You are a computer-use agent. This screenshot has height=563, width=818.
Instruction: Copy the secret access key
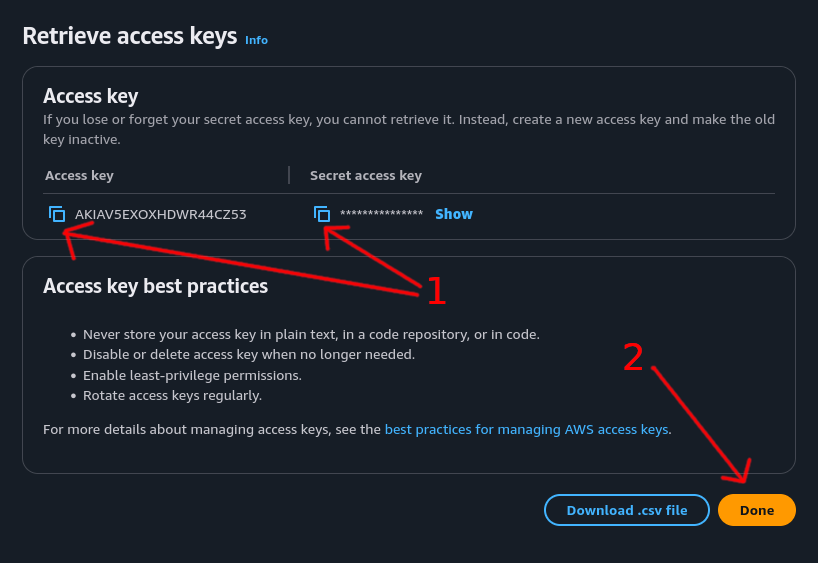click(x=322, y=214)
